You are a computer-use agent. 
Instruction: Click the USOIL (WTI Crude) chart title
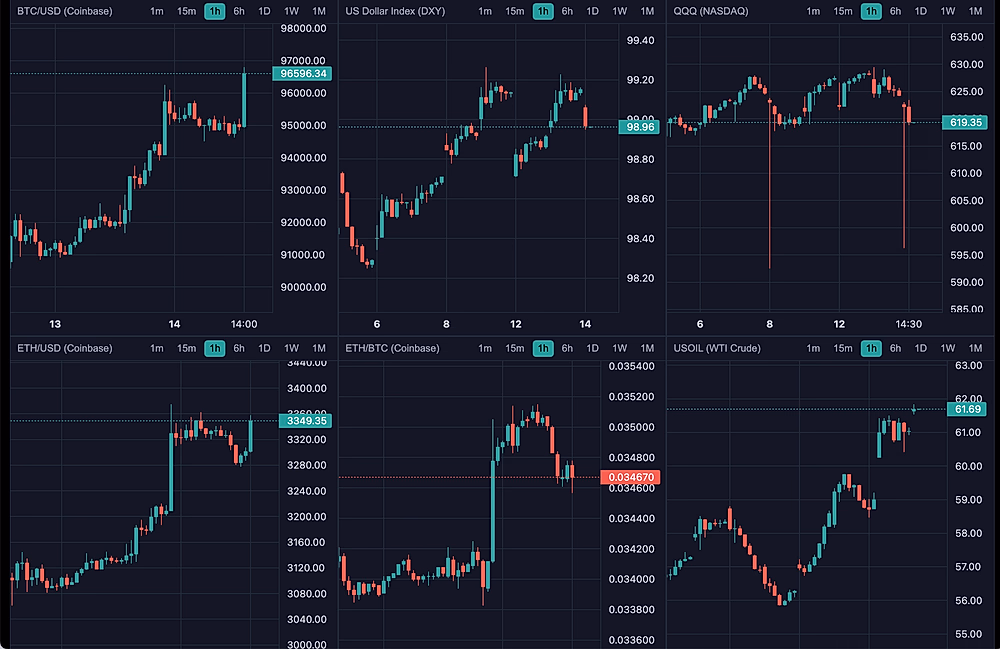pos(717,348)
